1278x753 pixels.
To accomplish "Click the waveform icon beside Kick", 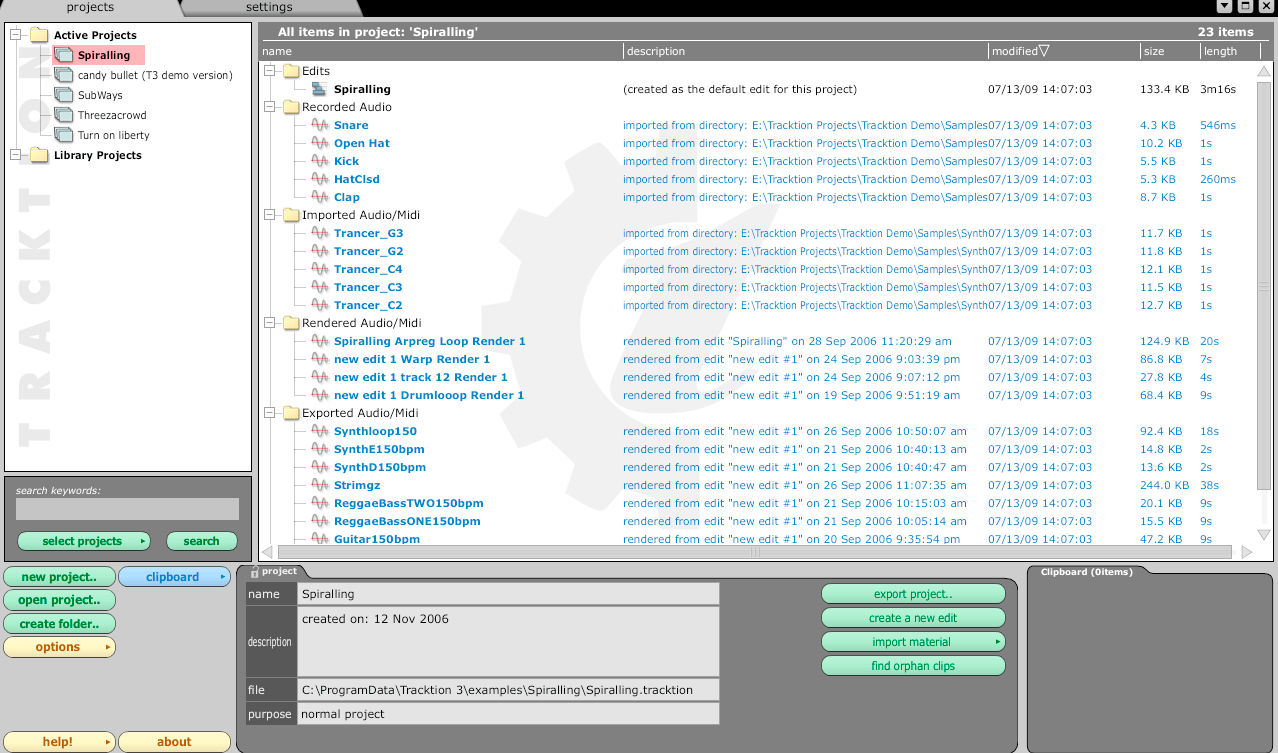I will click(319, 161).
